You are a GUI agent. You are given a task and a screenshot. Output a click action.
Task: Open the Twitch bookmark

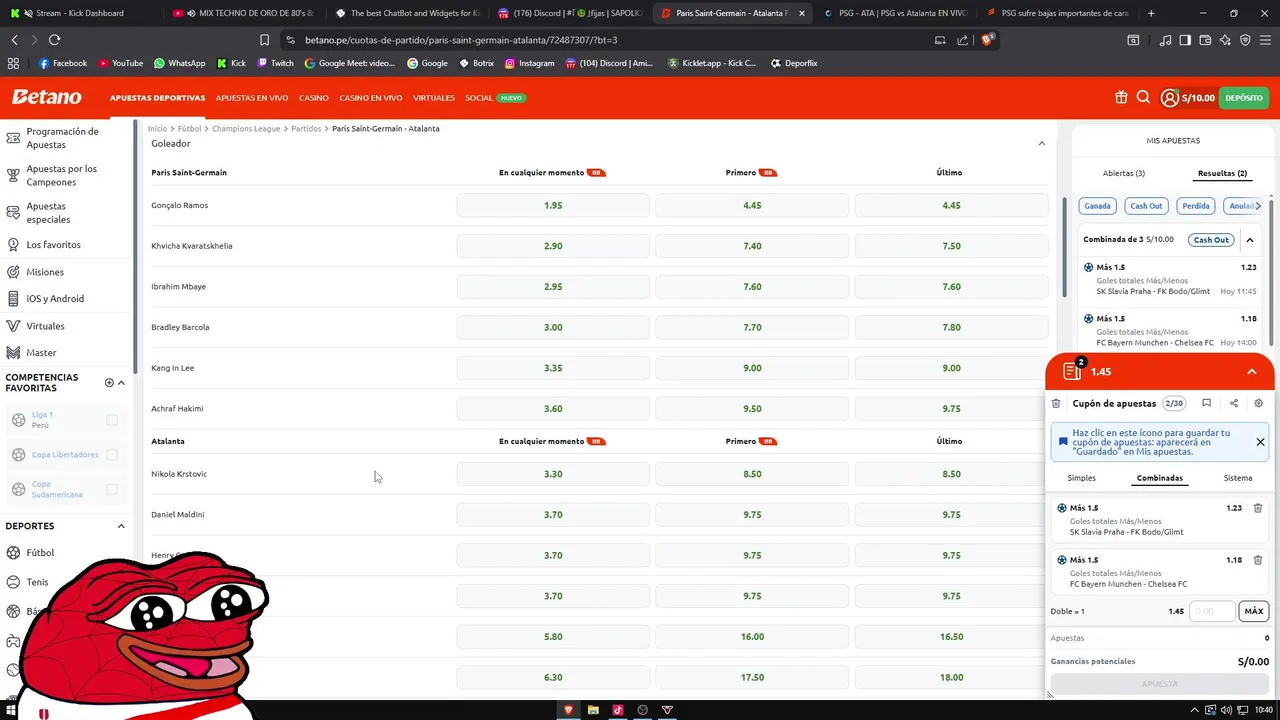pyautogui.click(x=275, y=63)
